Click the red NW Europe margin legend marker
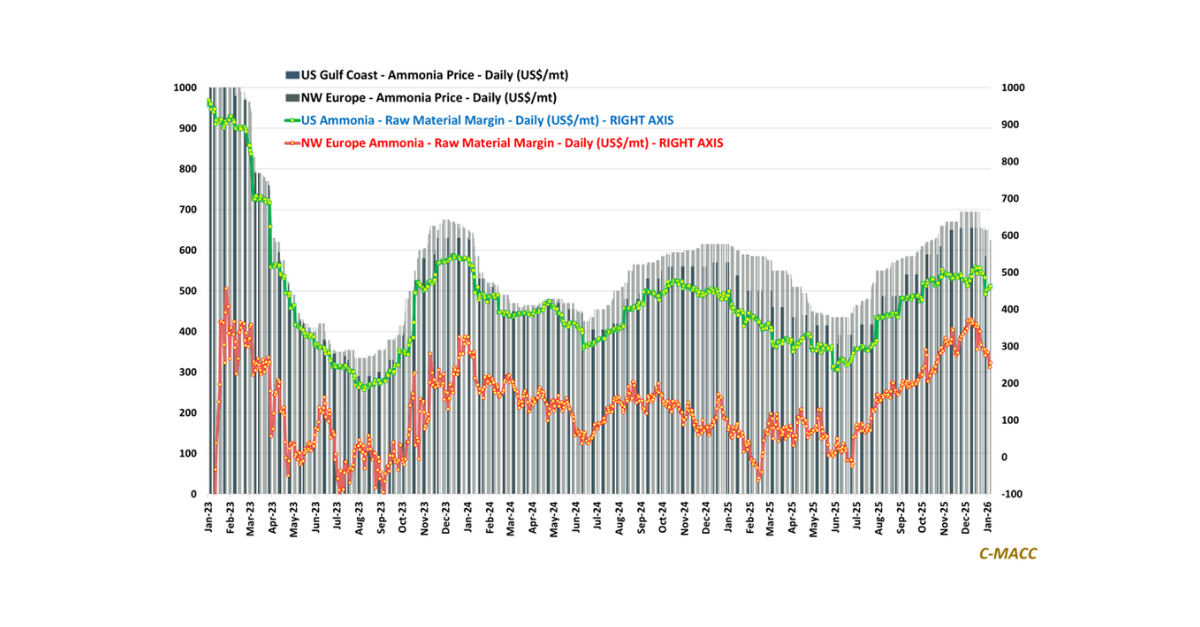 pyautogui.click(x=292, y=143)
